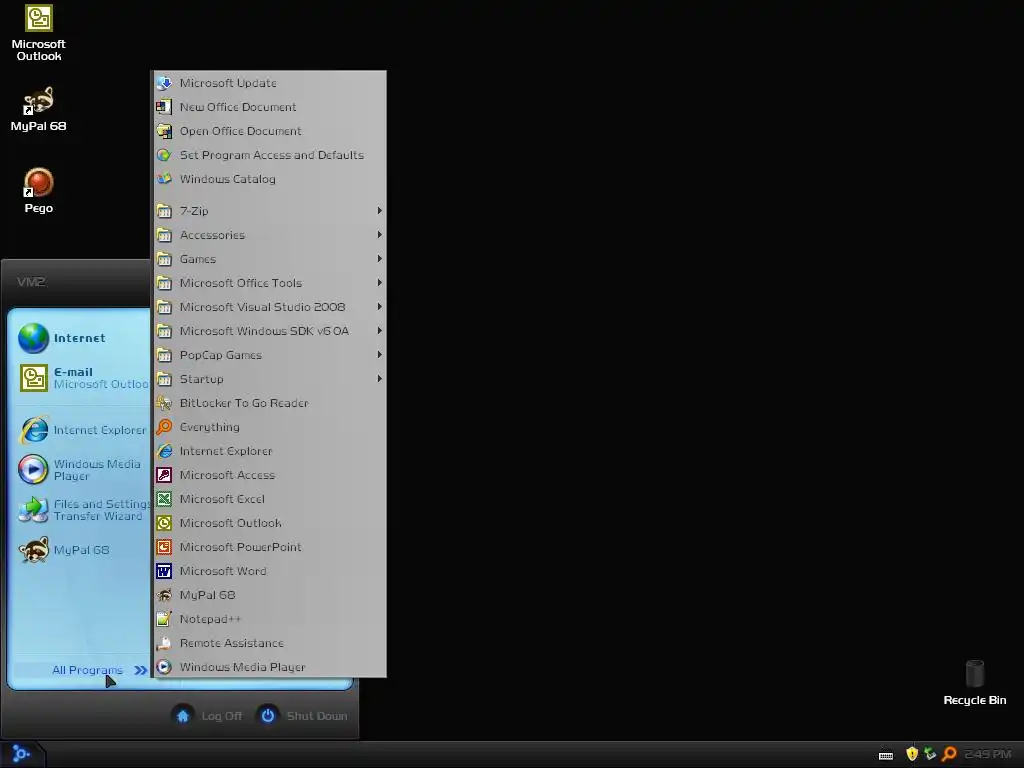
Task: Click the Files and Settings Transfer Wizard icon
Action: click(x=33, y=510)
